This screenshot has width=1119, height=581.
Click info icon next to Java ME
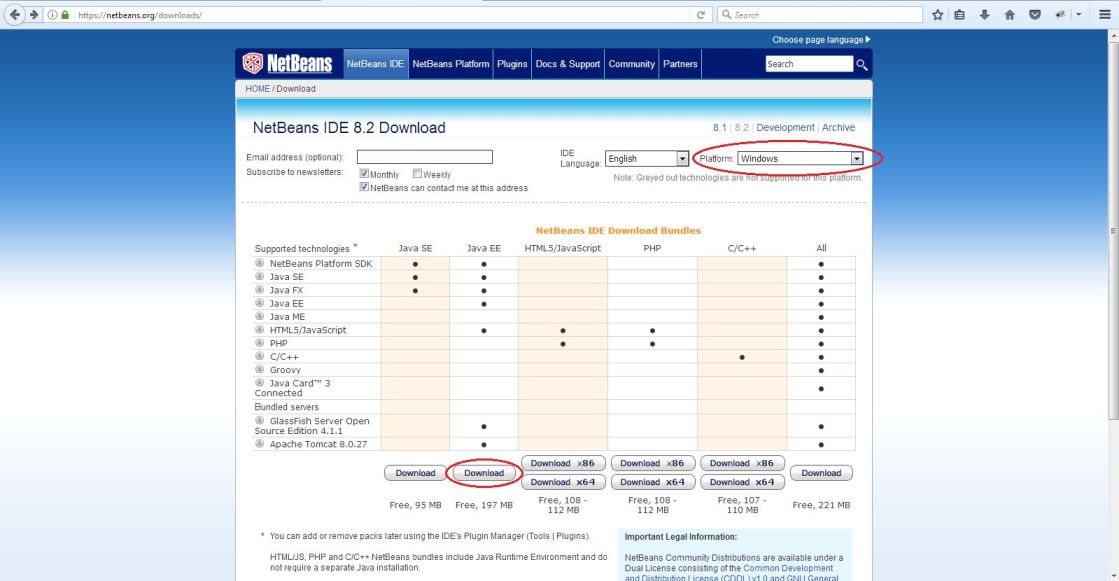click(x=260, y=316)
